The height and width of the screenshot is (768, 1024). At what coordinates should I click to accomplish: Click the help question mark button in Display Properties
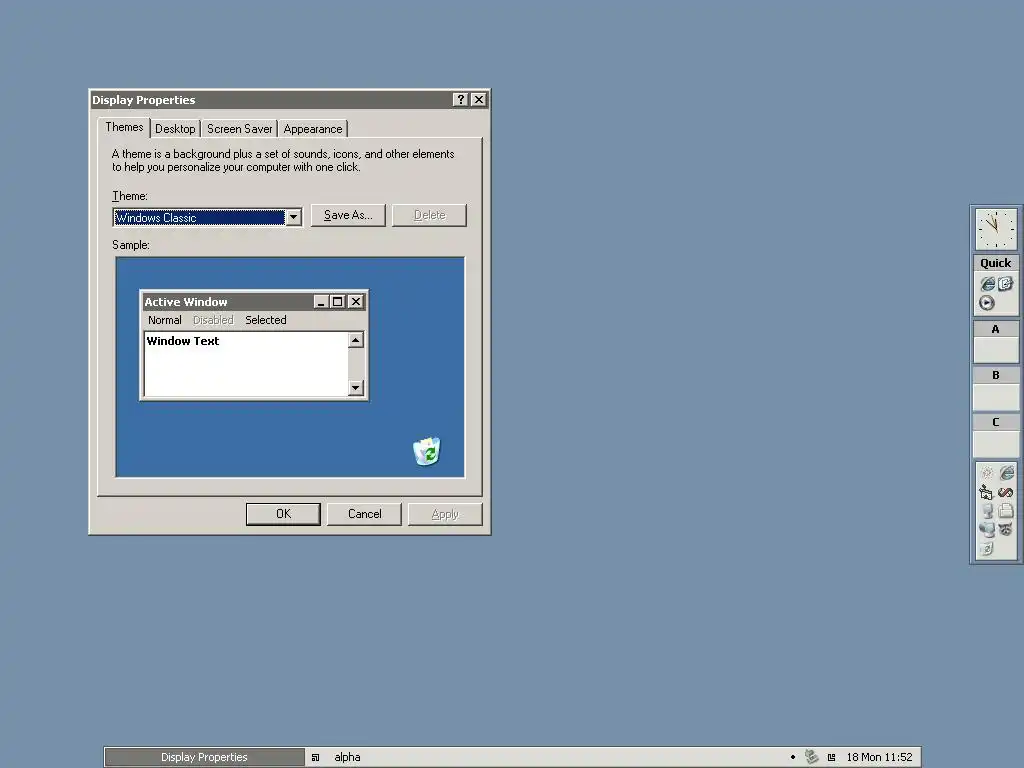click(460, 99)
